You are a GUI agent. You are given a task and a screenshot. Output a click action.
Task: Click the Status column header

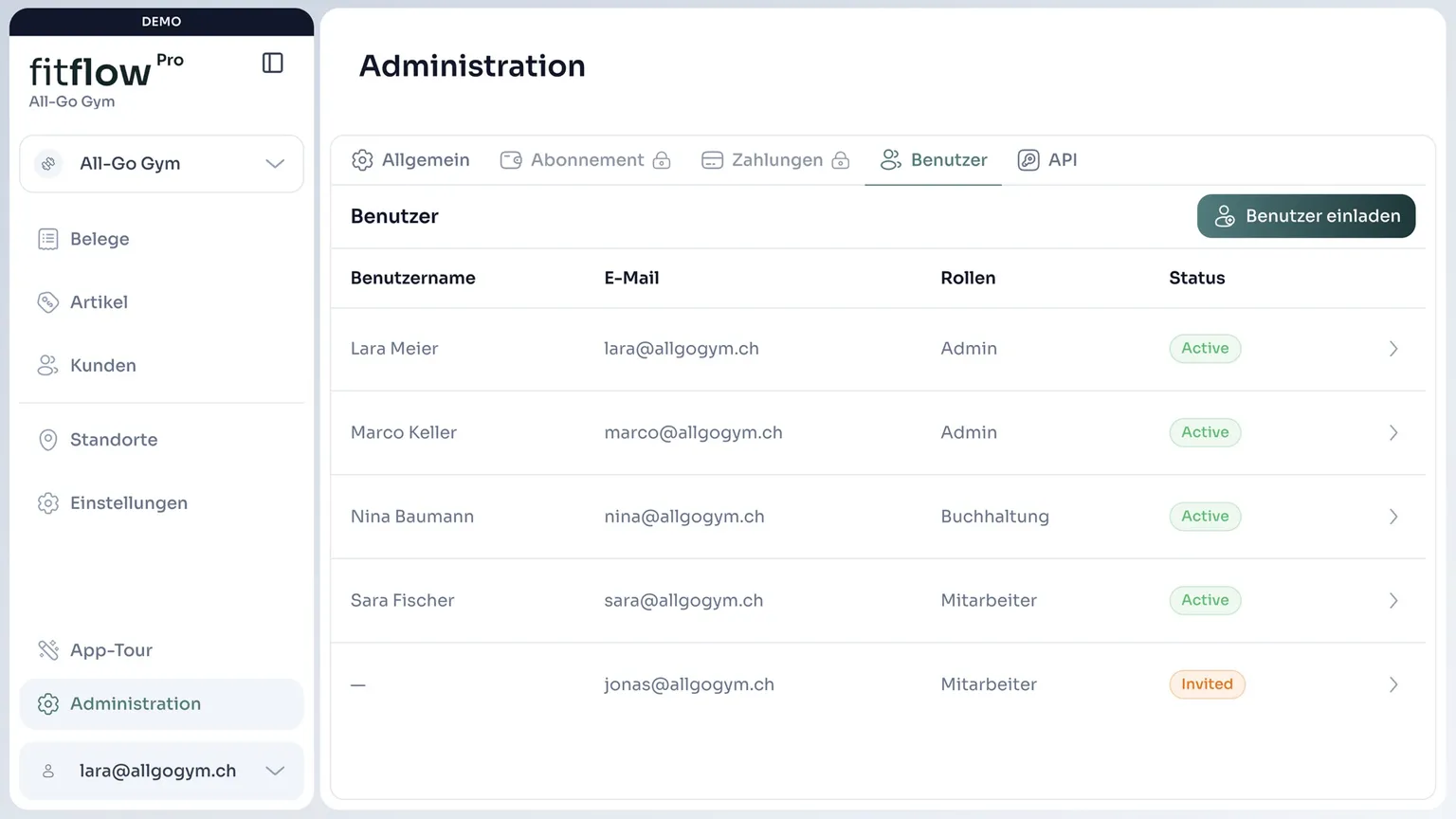[1196, 279]
